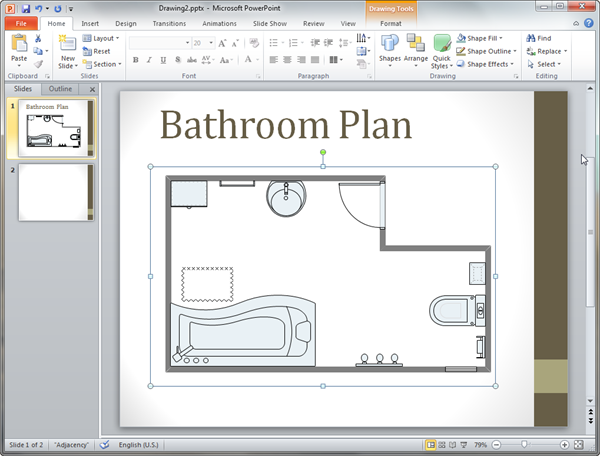Switch to the Outline pane tab
This screenshot has height=456, width=600.
pos(61,89)
